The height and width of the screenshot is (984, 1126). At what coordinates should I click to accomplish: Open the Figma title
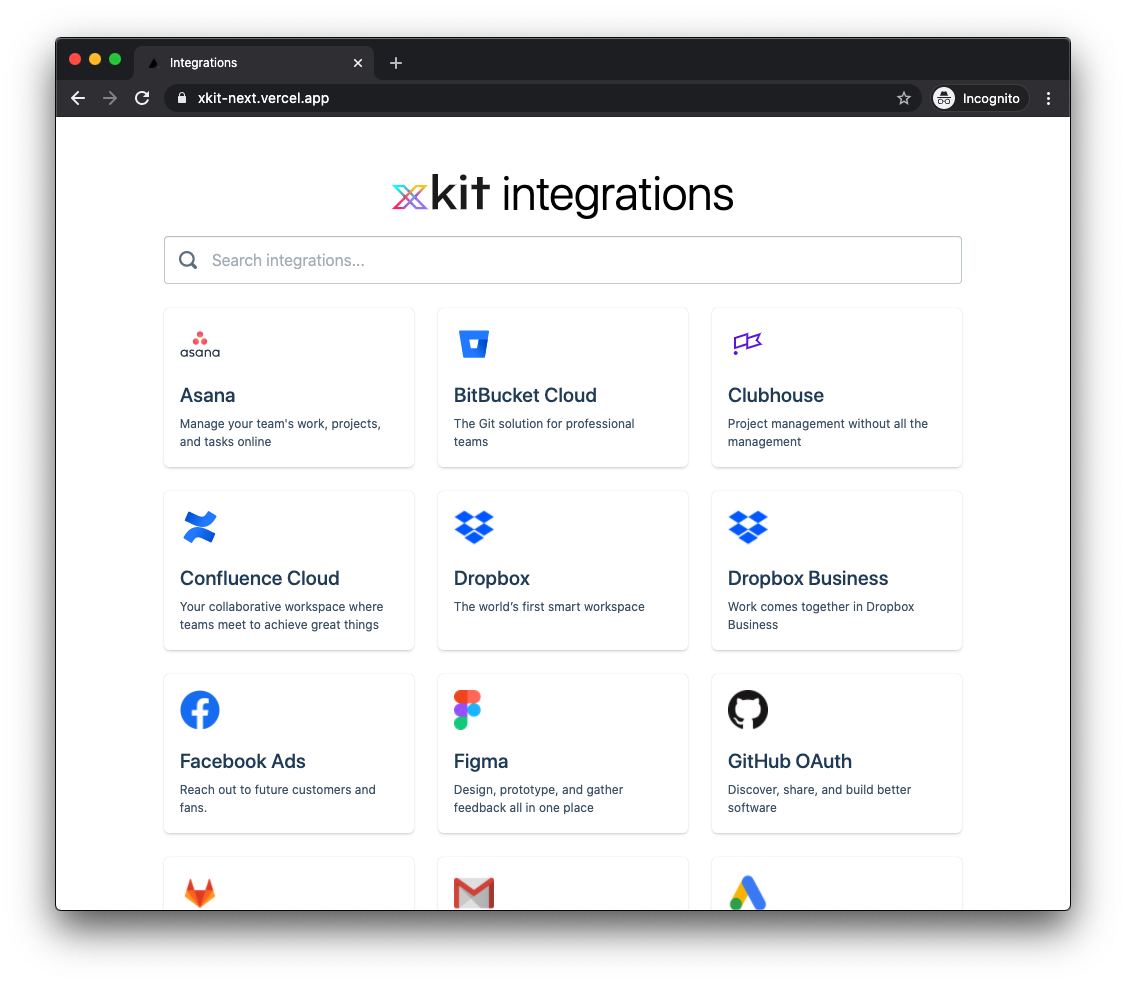pyautogui.click(x=480, y=761)
